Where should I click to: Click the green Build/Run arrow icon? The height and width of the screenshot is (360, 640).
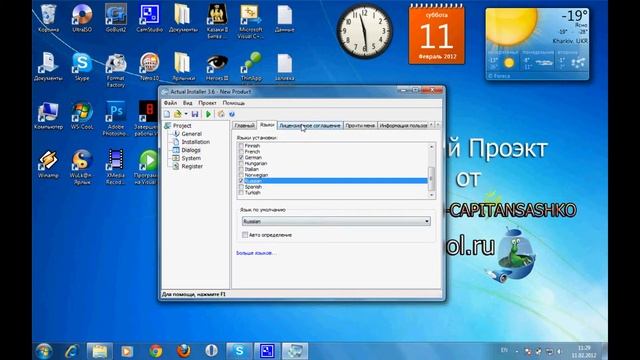208,114
